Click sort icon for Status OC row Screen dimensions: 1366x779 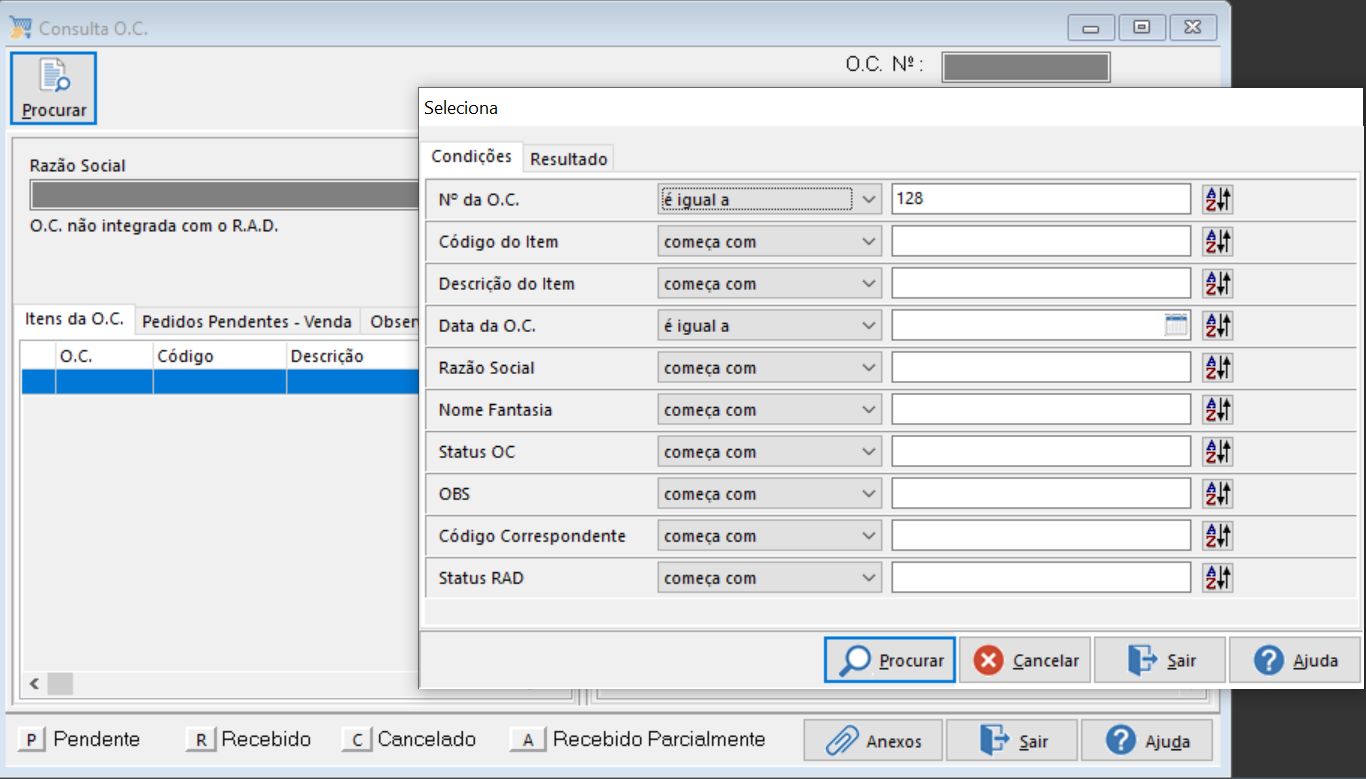click(1217, 451)
